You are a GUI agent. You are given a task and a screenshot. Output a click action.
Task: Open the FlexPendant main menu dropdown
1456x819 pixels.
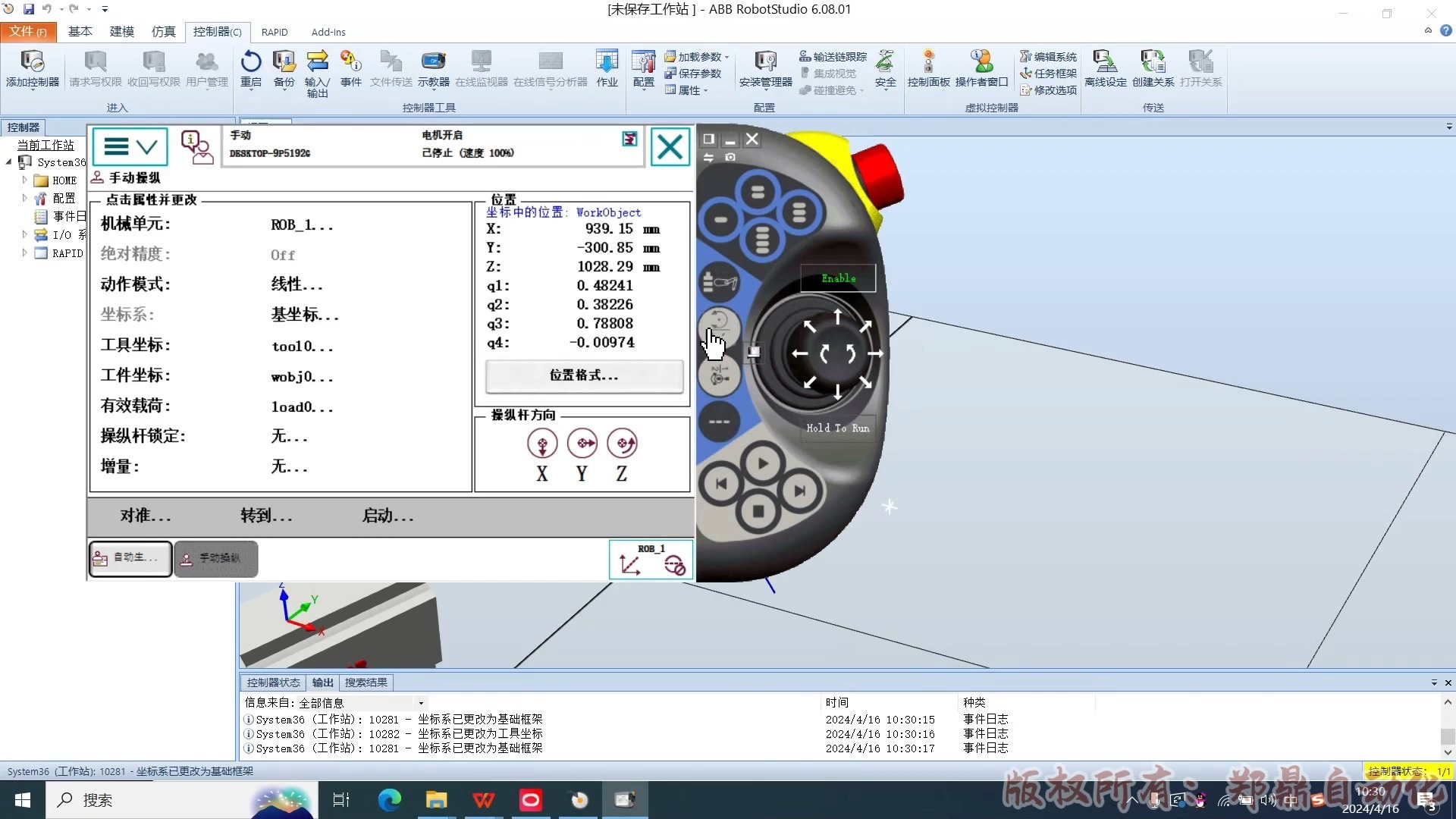tap(130, 146)
